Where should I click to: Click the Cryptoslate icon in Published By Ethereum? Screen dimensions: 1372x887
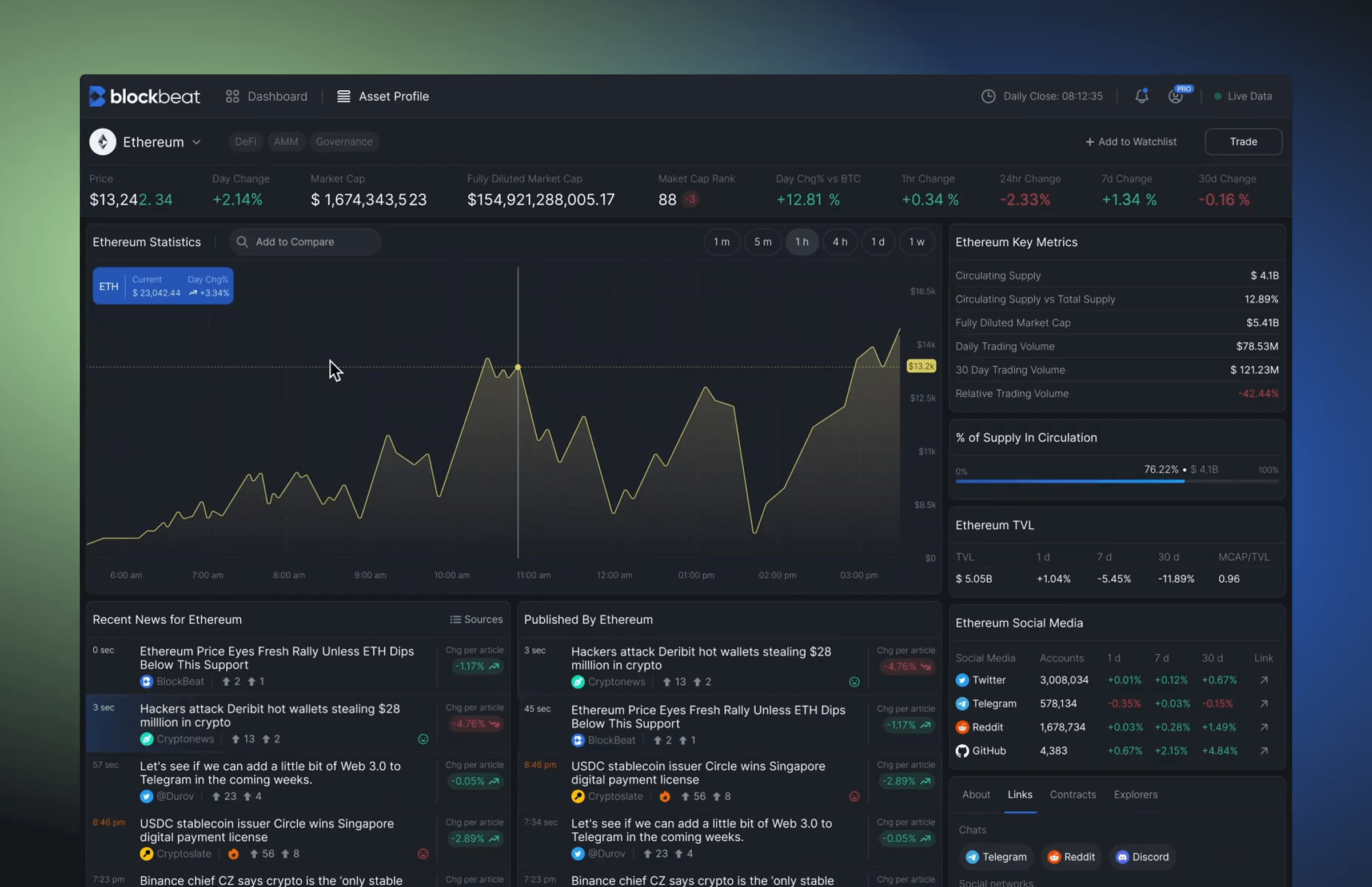click(578, 797)
